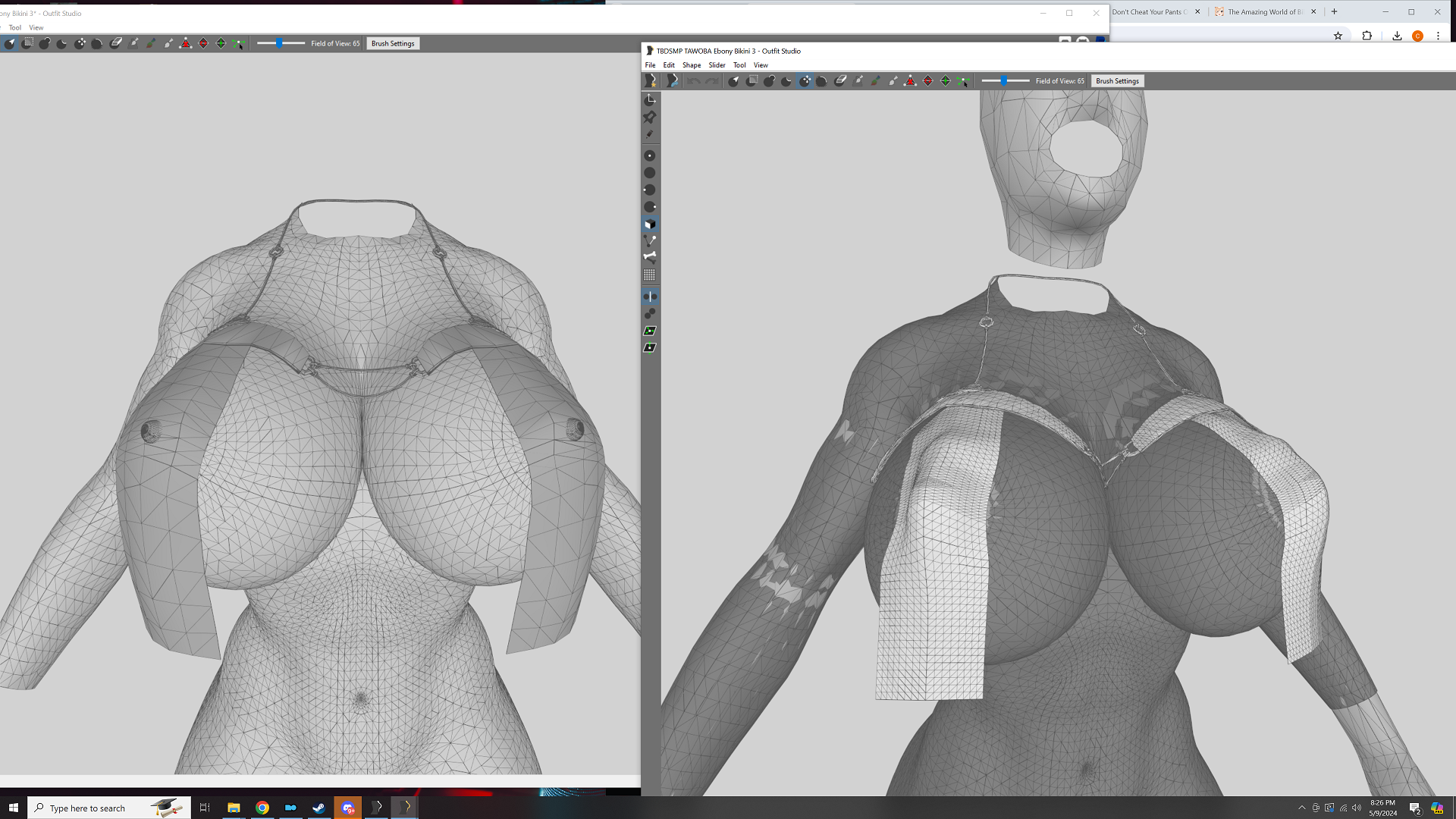Screen dimensions: 1456x819
Task: Open Steam from the taskbar
Action: [x=318, y=808]
